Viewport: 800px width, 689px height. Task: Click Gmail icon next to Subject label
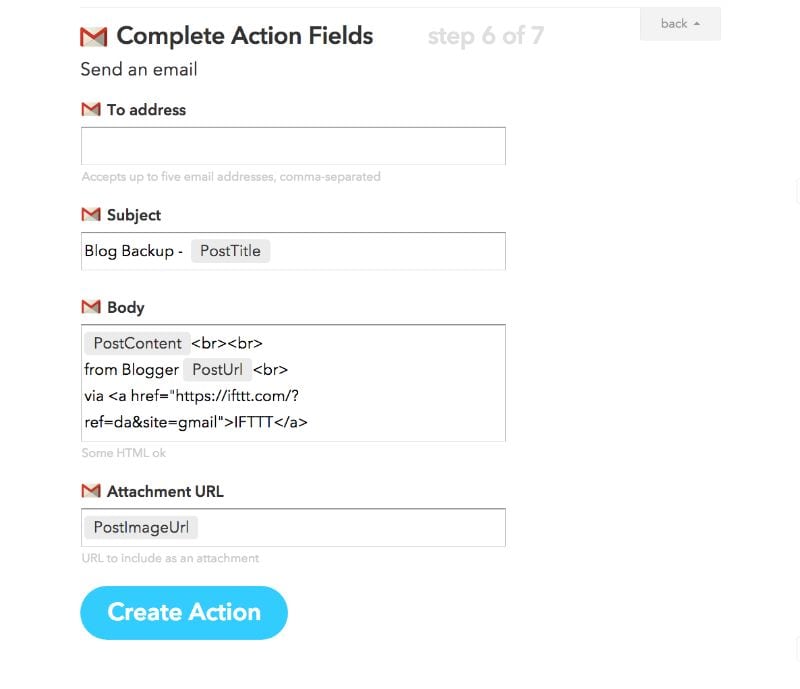pyautogui.click(x=91, y=214)
